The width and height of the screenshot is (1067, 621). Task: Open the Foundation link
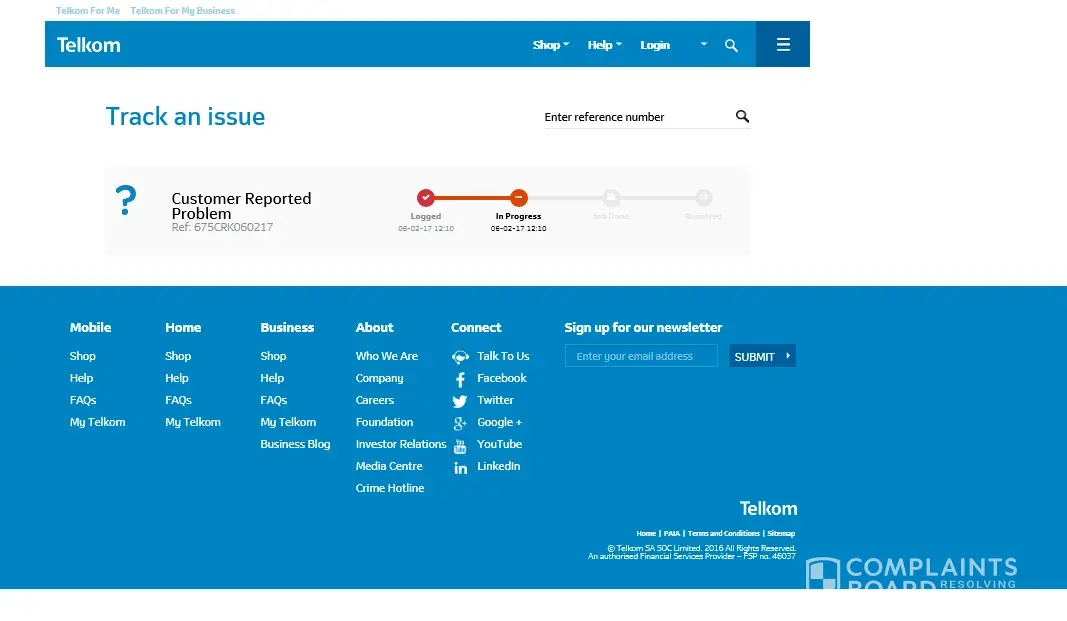point(384,422)
